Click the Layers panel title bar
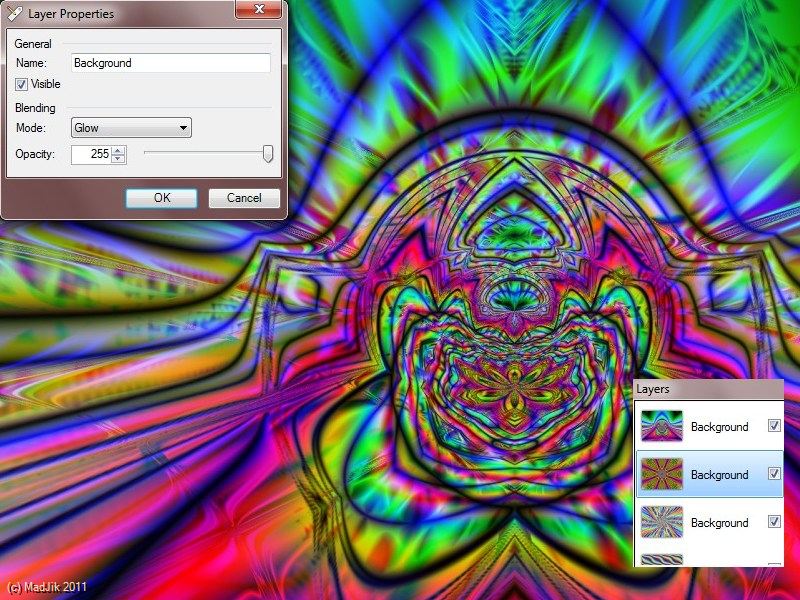800x600 pixels. pos(709,389)
